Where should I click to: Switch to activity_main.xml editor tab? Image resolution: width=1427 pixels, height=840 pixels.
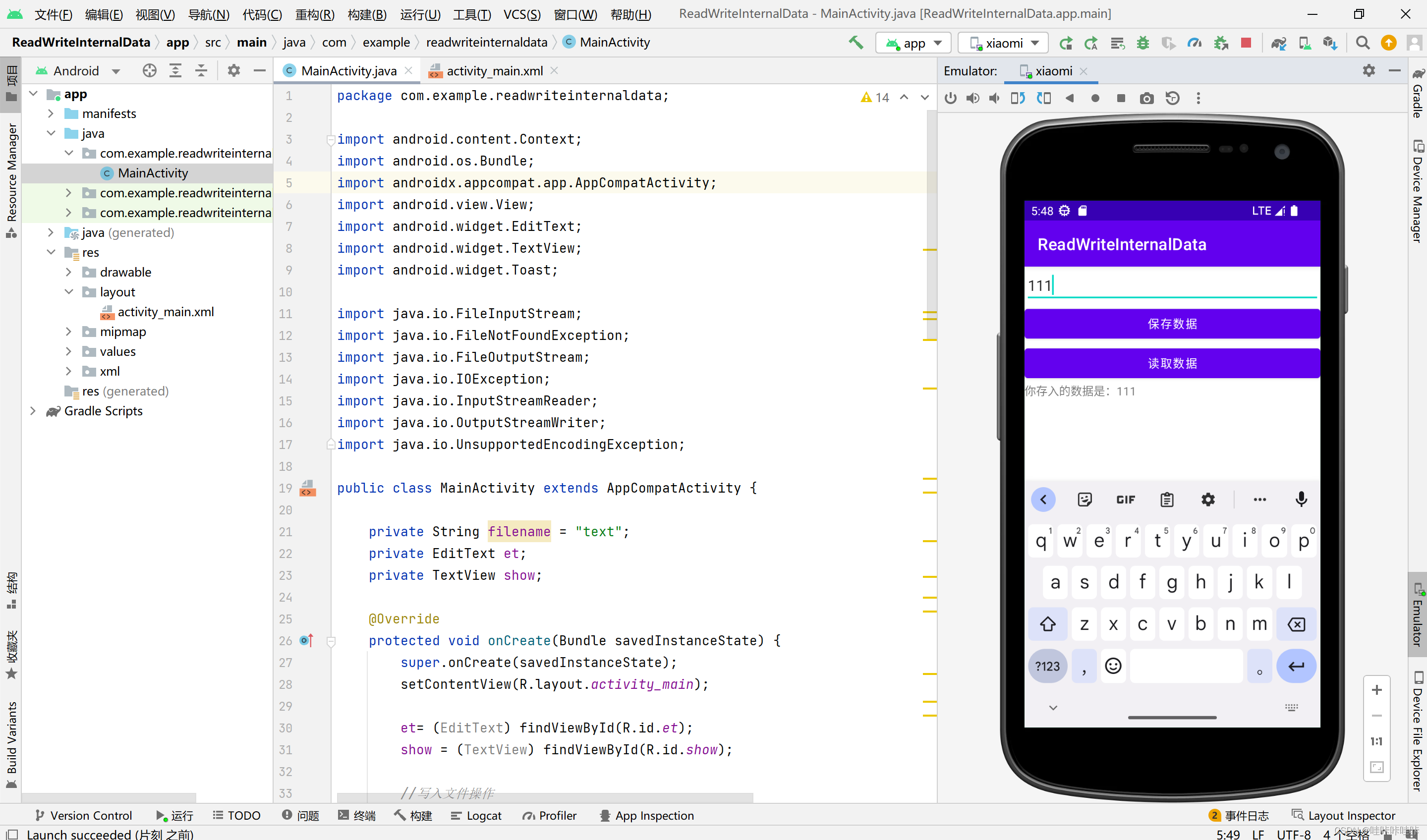[x=494, y=71]
